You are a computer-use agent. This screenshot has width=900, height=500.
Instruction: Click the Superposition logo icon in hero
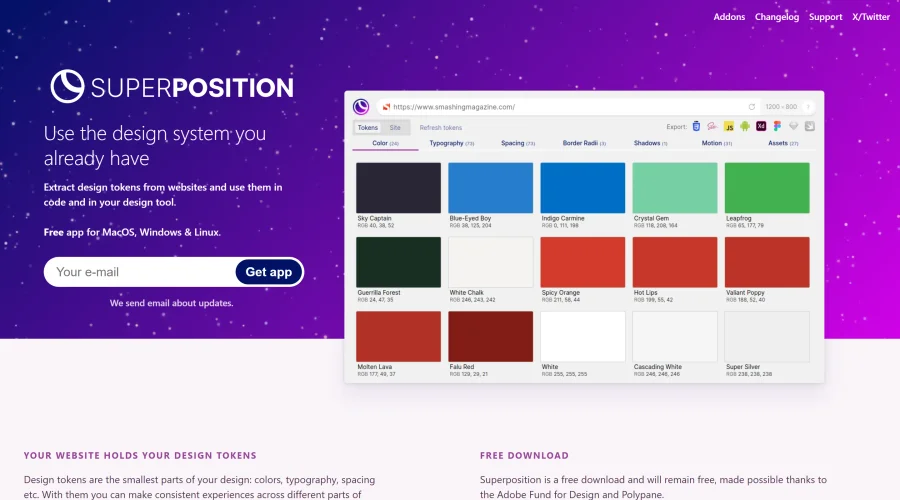(x=67, y=86)
